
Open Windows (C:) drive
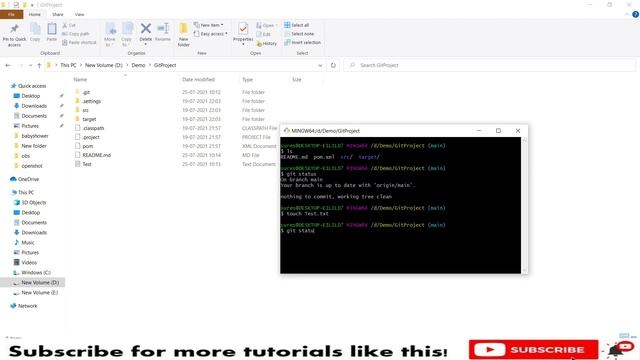point(36,273)
